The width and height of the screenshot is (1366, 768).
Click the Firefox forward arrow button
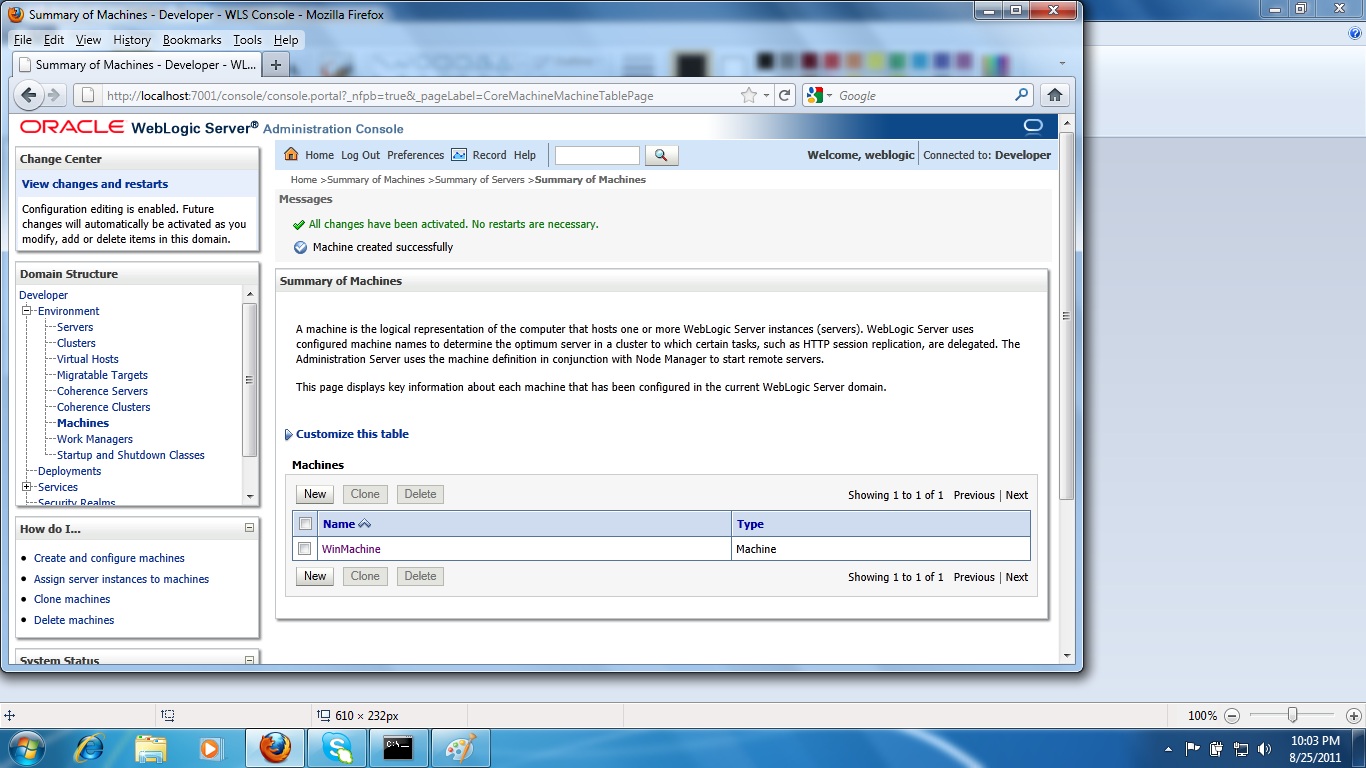tap(54, 95)
